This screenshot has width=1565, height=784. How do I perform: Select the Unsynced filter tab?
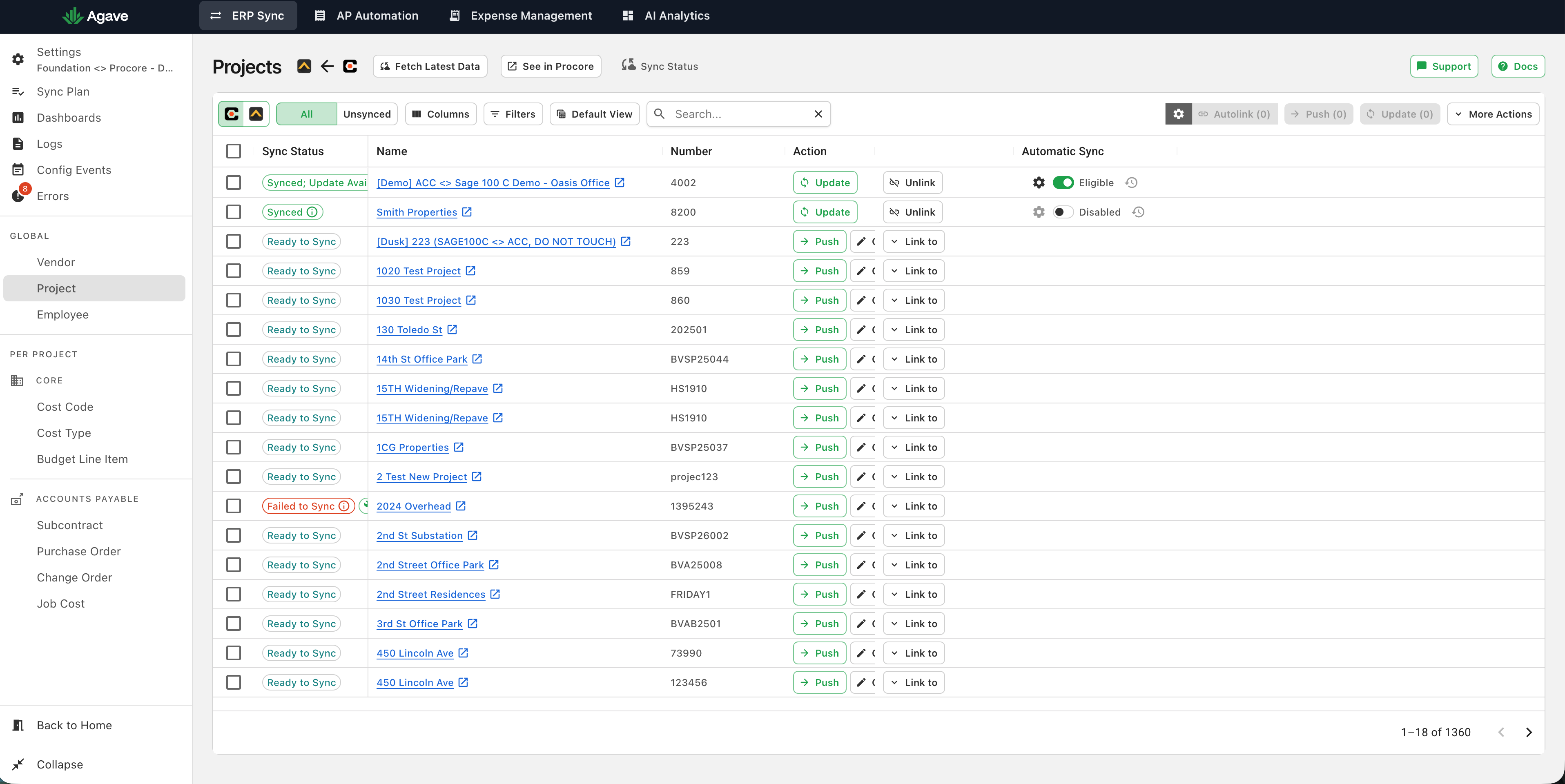[367, 114]
